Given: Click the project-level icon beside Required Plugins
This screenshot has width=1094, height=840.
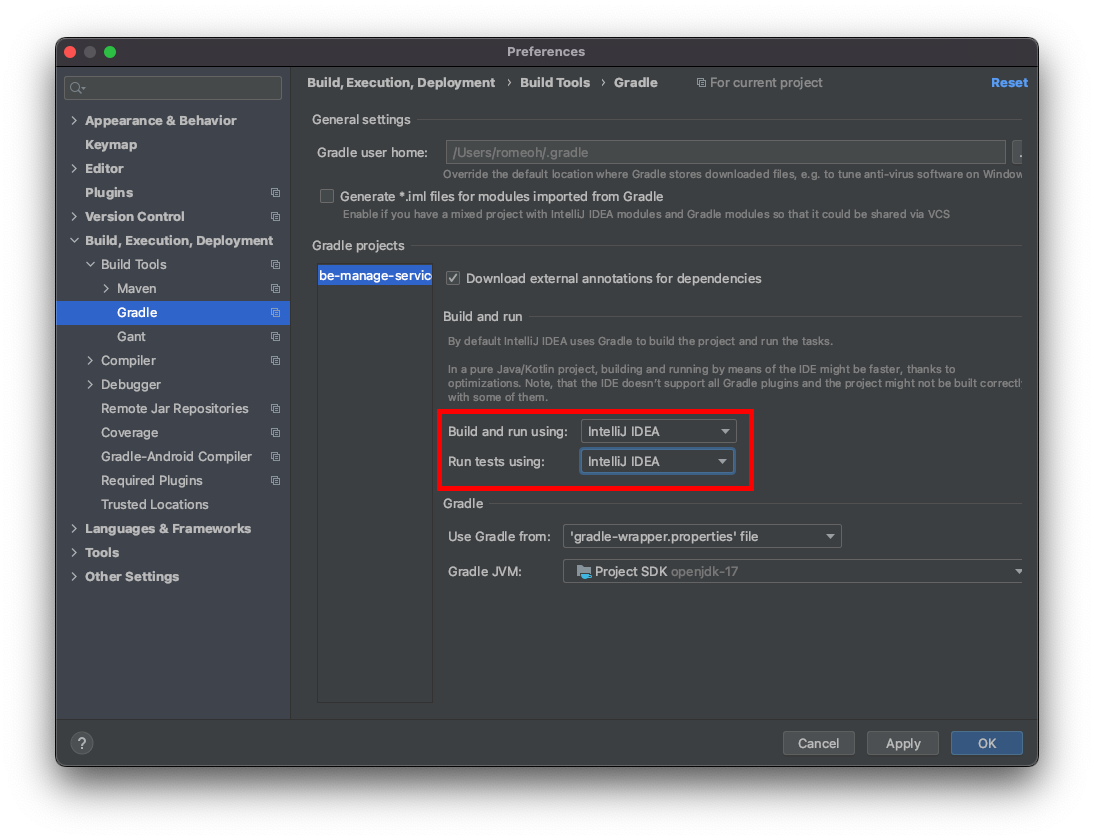Looking at the screenshot, I should (x=276, y=481).
